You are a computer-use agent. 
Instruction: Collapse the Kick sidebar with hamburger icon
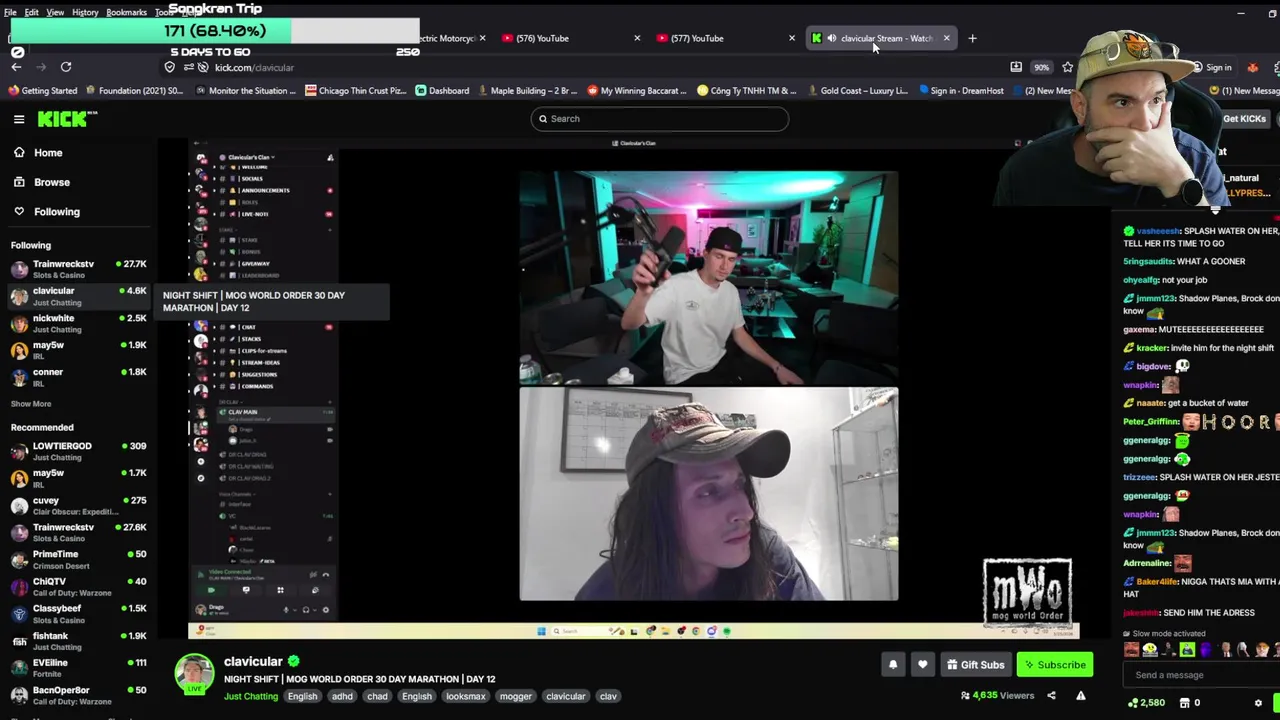19,119
